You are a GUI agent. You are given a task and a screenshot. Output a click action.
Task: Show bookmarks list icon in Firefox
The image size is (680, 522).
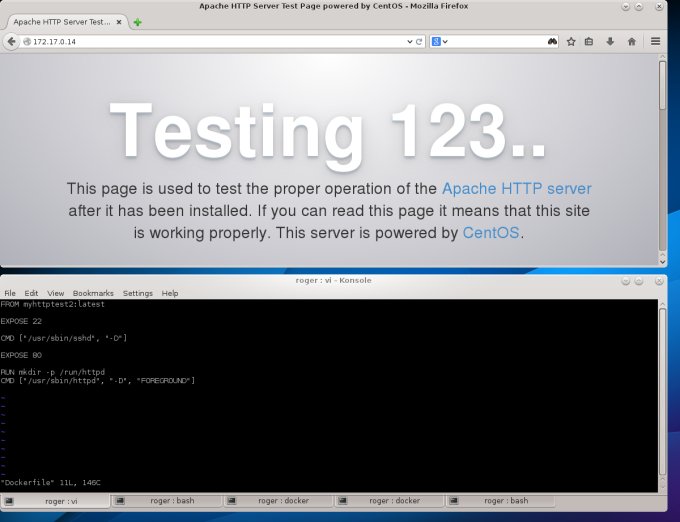[x=589, y=42]
